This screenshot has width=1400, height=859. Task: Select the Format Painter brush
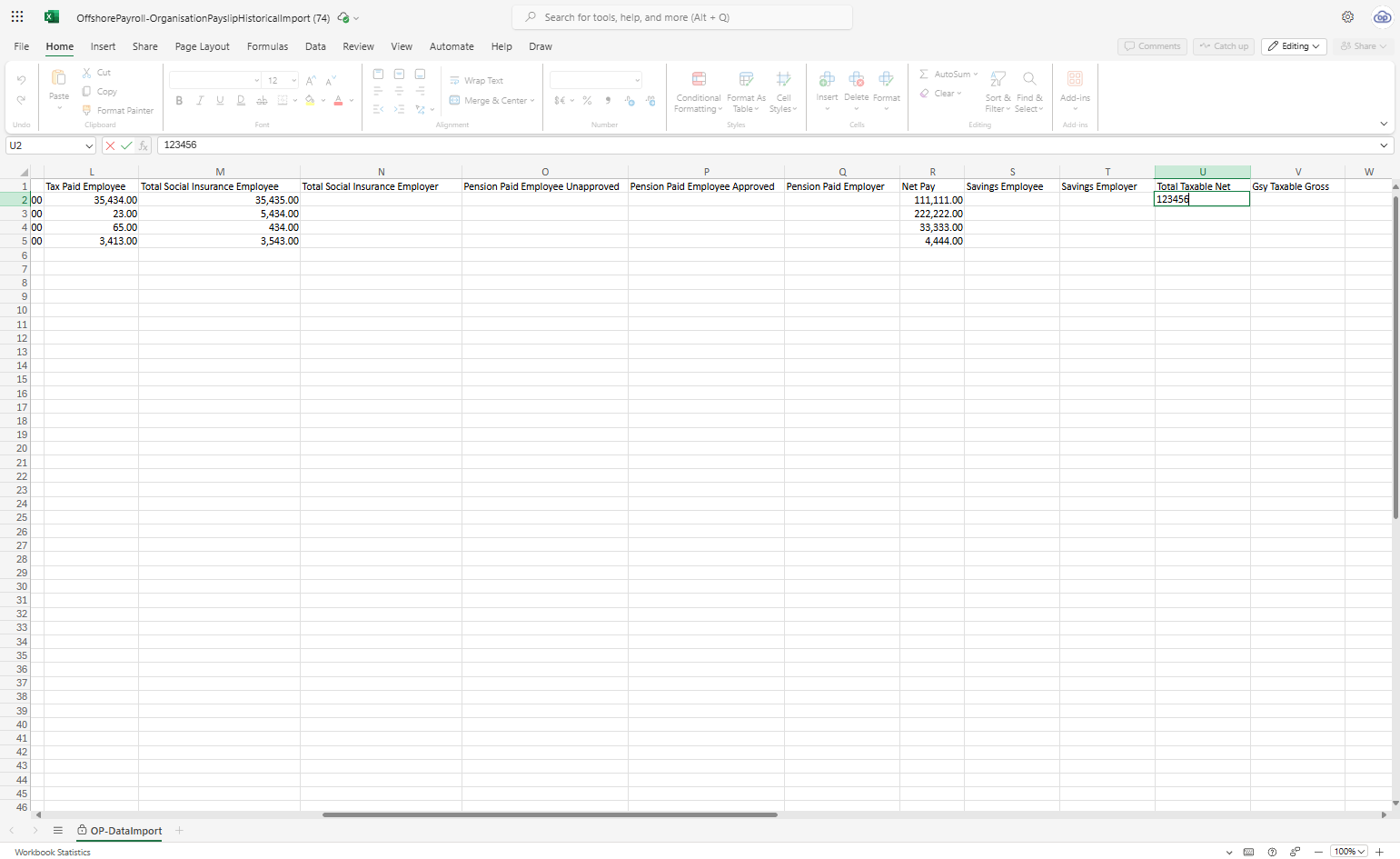click(x=87, y=110)
